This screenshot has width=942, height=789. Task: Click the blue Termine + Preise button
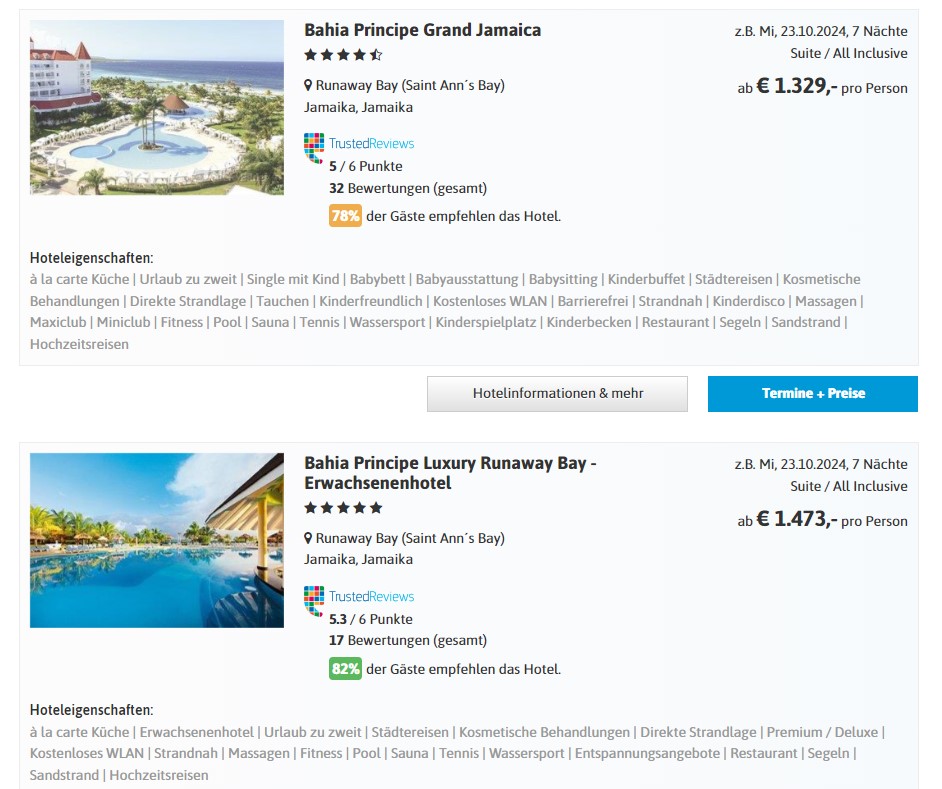click(813, 394)
